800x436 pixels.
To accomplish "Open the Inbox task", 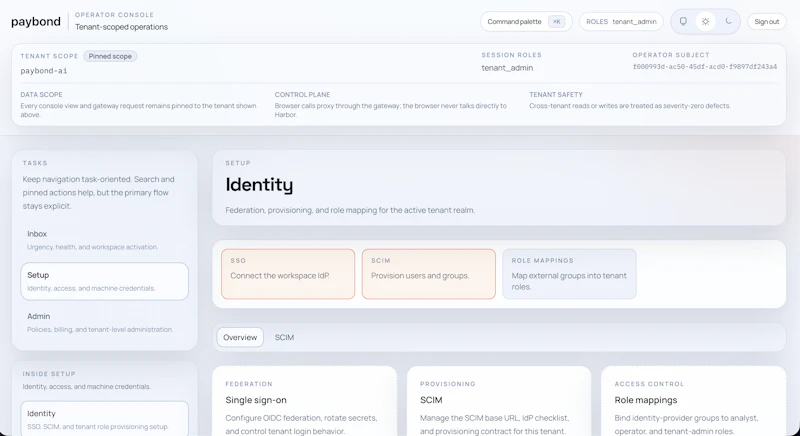I will (105, 240).
